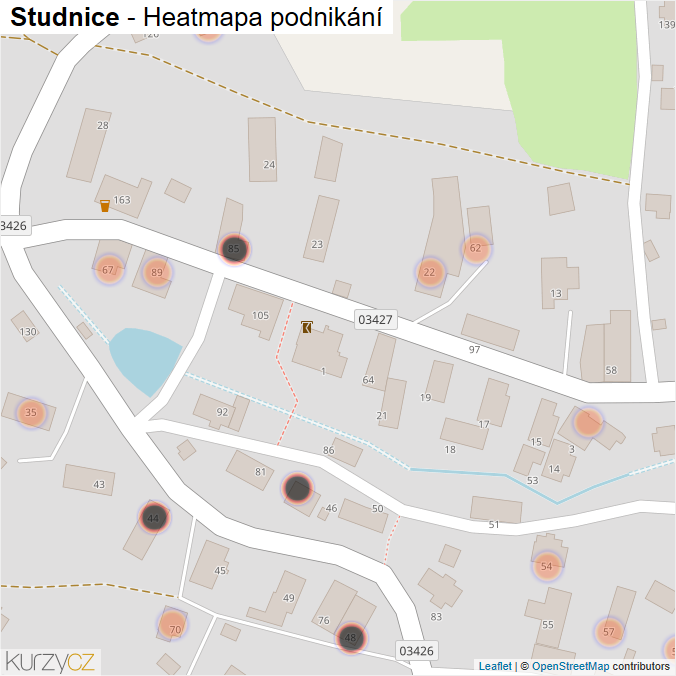676x676 pixels.
Task: Click the kurzy.cz logo
Action: 50,662
